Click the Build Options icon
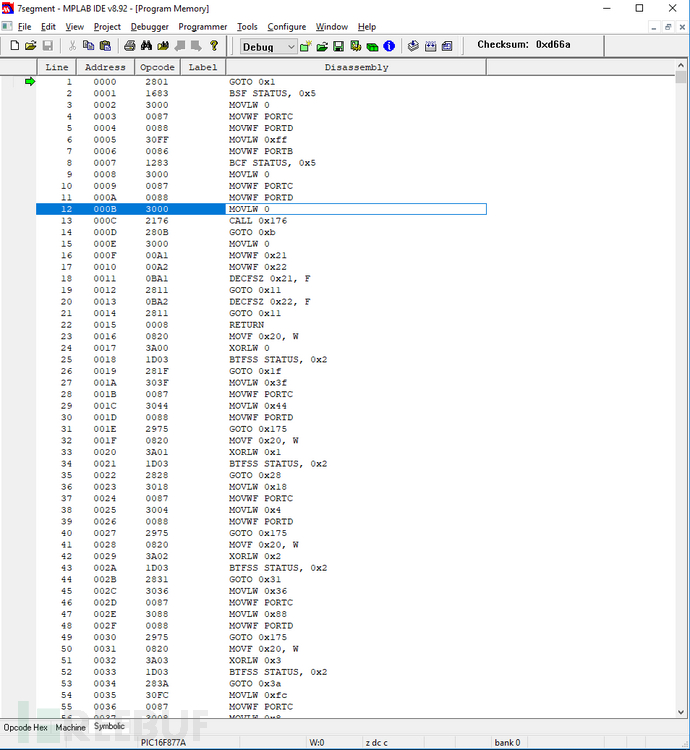 coord(355,46)
